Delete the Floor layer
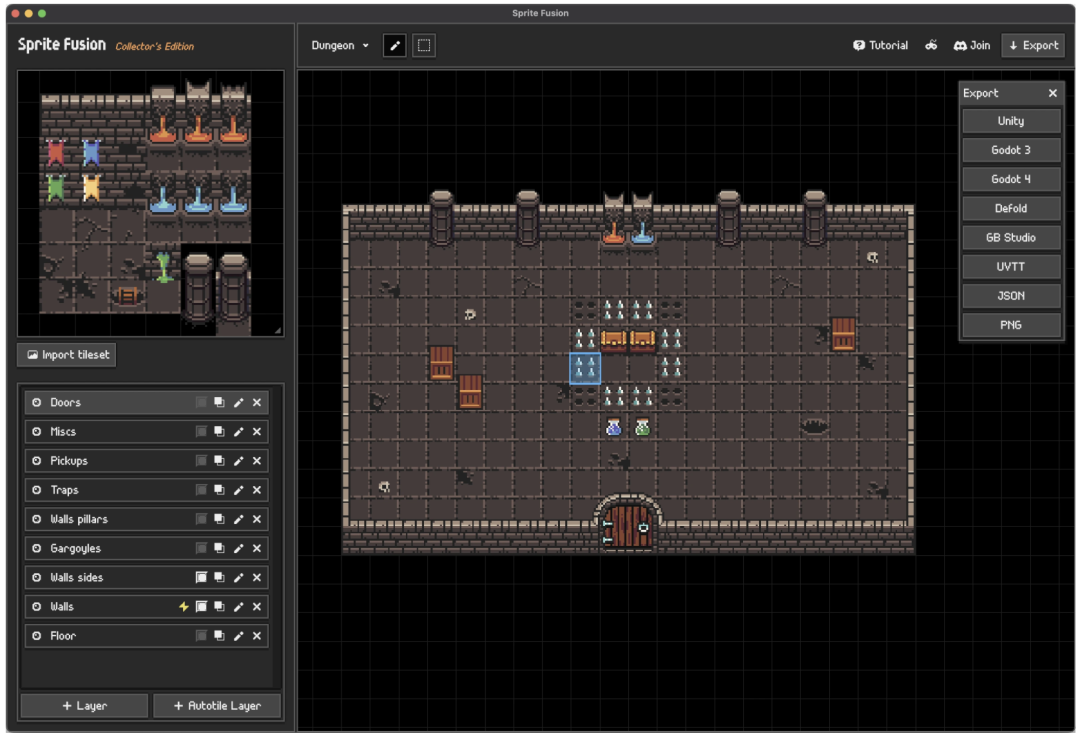Screen dimensions: 1080x740 click(257, 636)
